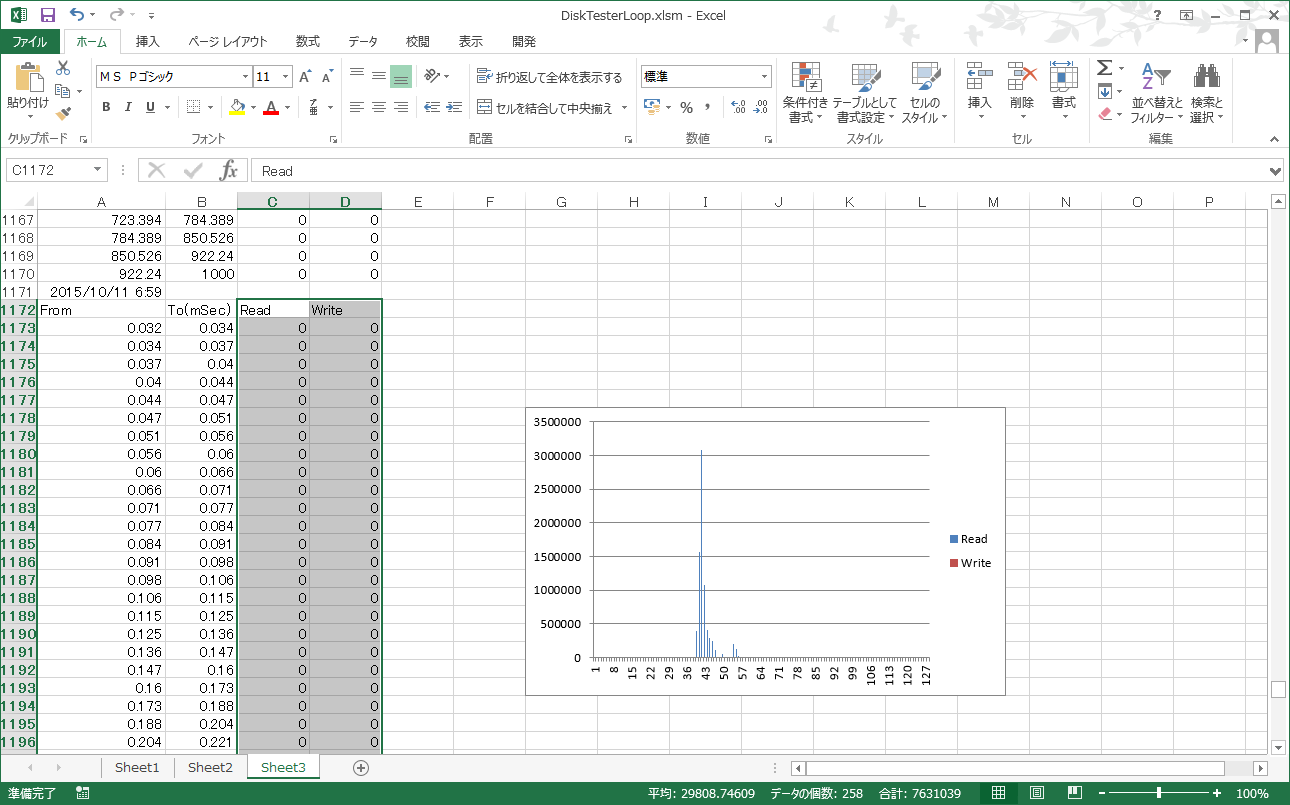Toggle italic formatting
The width and height of the screenshot is (1290, 805).
[128, 107]
